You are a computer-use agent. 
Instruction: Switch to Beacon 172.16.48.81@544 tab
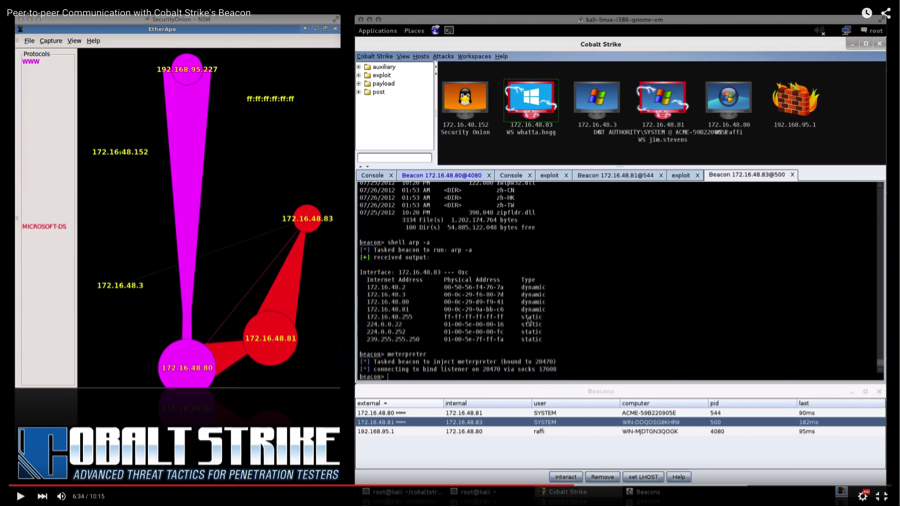(614, 175)
